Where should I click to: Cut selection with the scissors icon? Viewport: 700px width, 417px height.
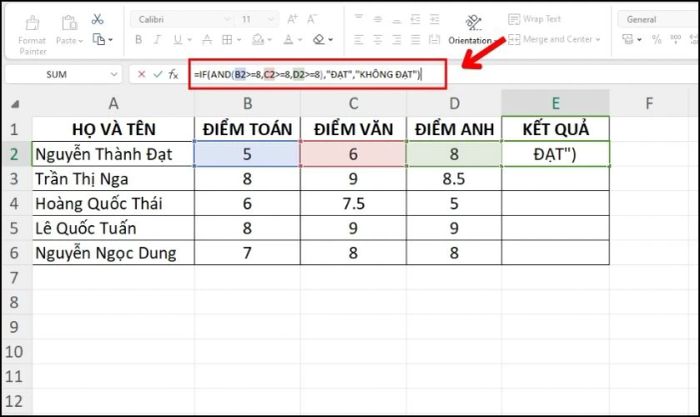tap(97, 19)
